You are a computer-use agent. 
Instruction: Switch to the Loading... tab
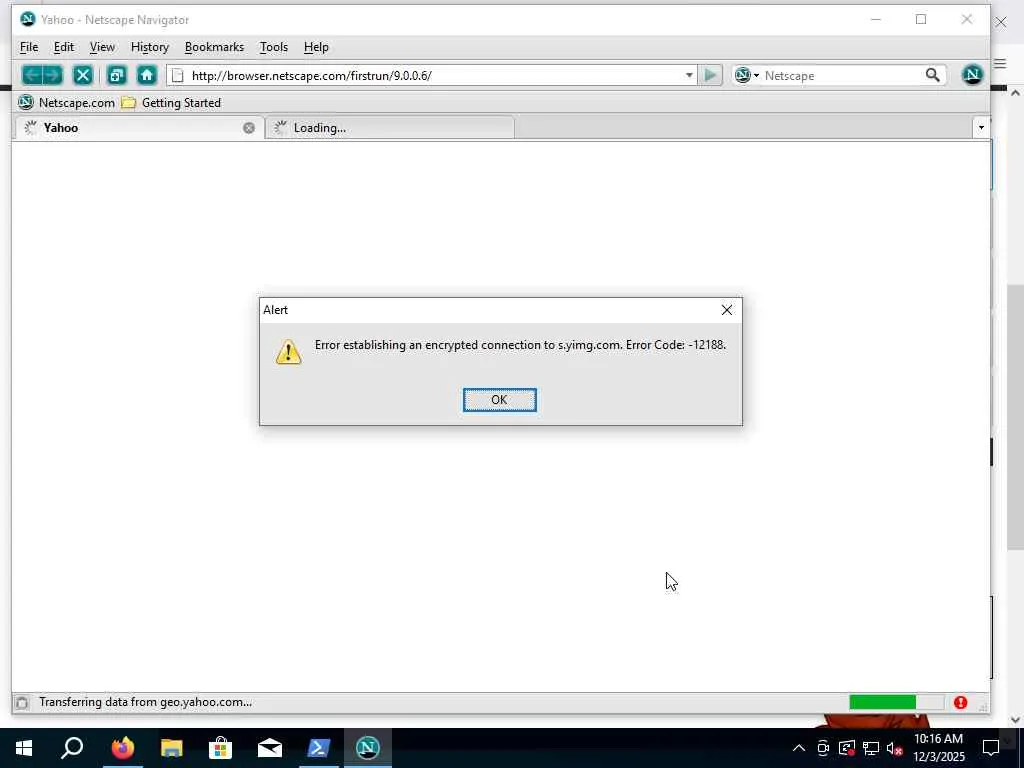(390, 128)
